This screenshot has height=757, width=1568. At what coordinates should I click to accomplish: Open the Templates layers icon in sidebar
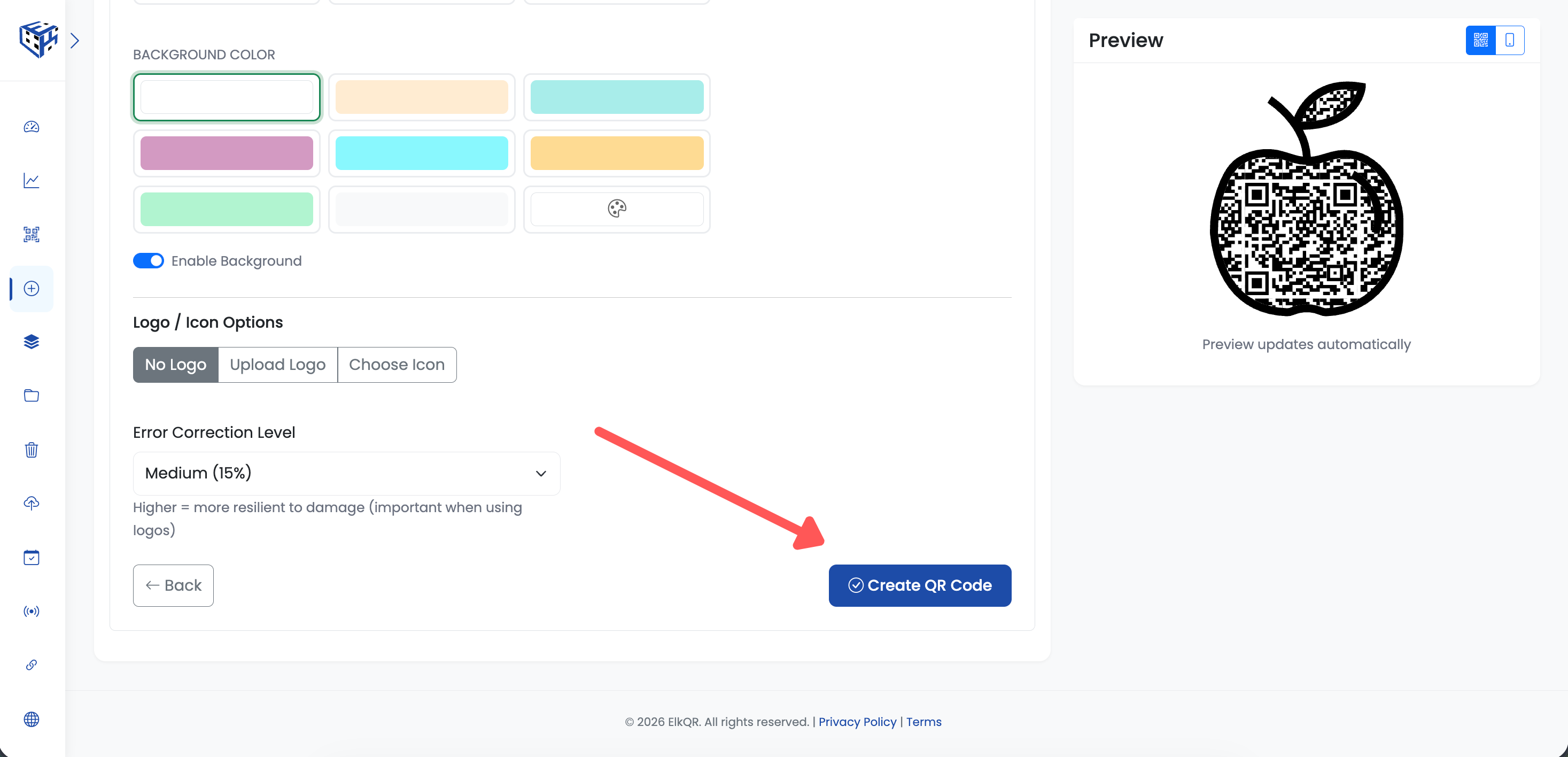pos(31,341)
